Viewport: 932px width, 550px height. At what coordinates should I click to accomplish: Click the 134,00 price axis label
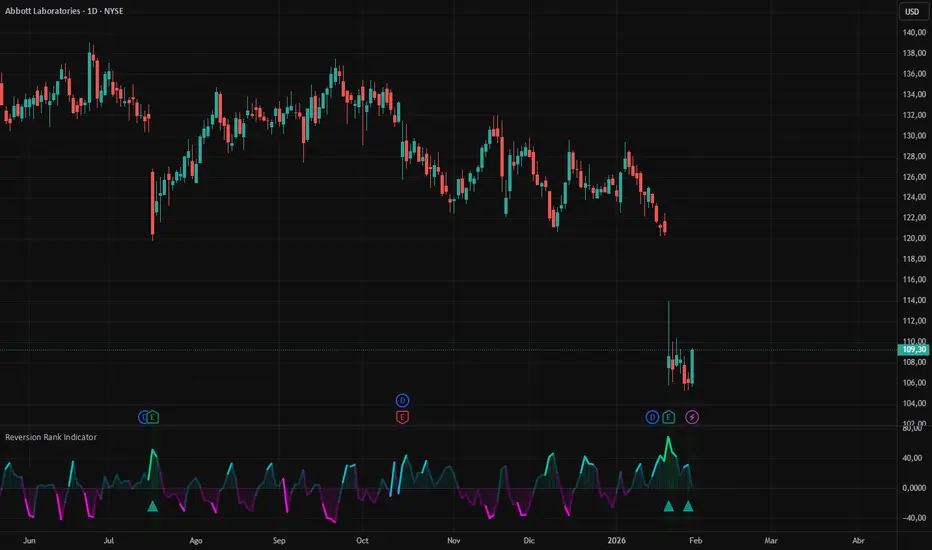(x=914, y=95)
